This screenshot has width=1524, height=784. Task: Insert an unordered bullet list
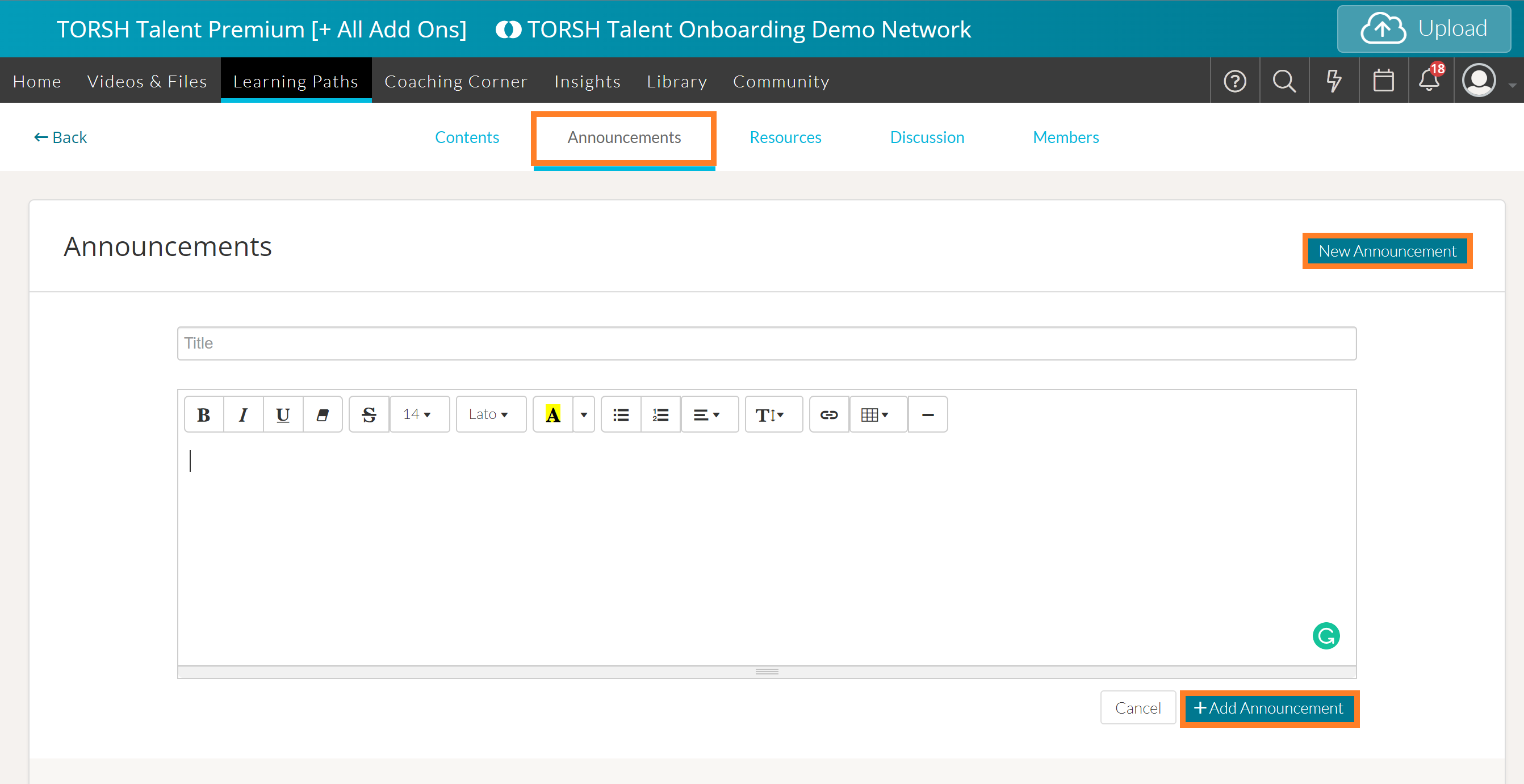pos(621,415)
